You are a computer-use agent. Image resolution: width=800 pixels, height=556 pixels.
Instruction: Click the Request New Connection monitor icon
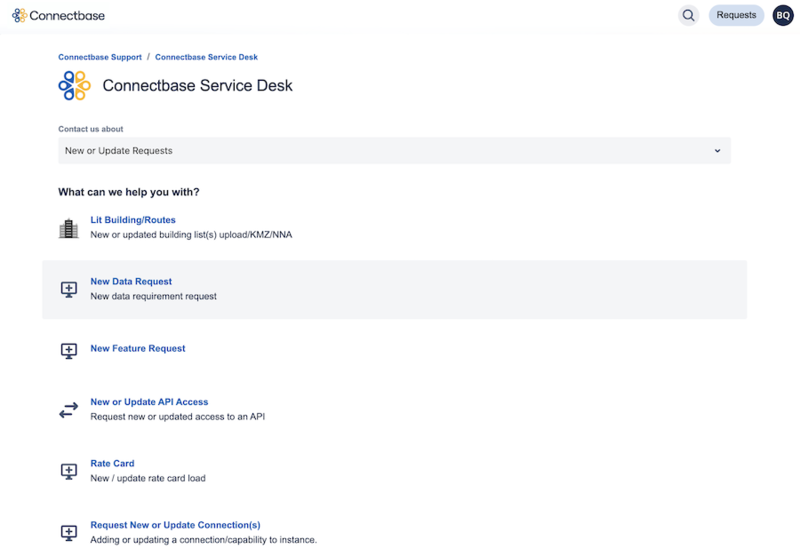pyautogui.click(x=68, y=532)
